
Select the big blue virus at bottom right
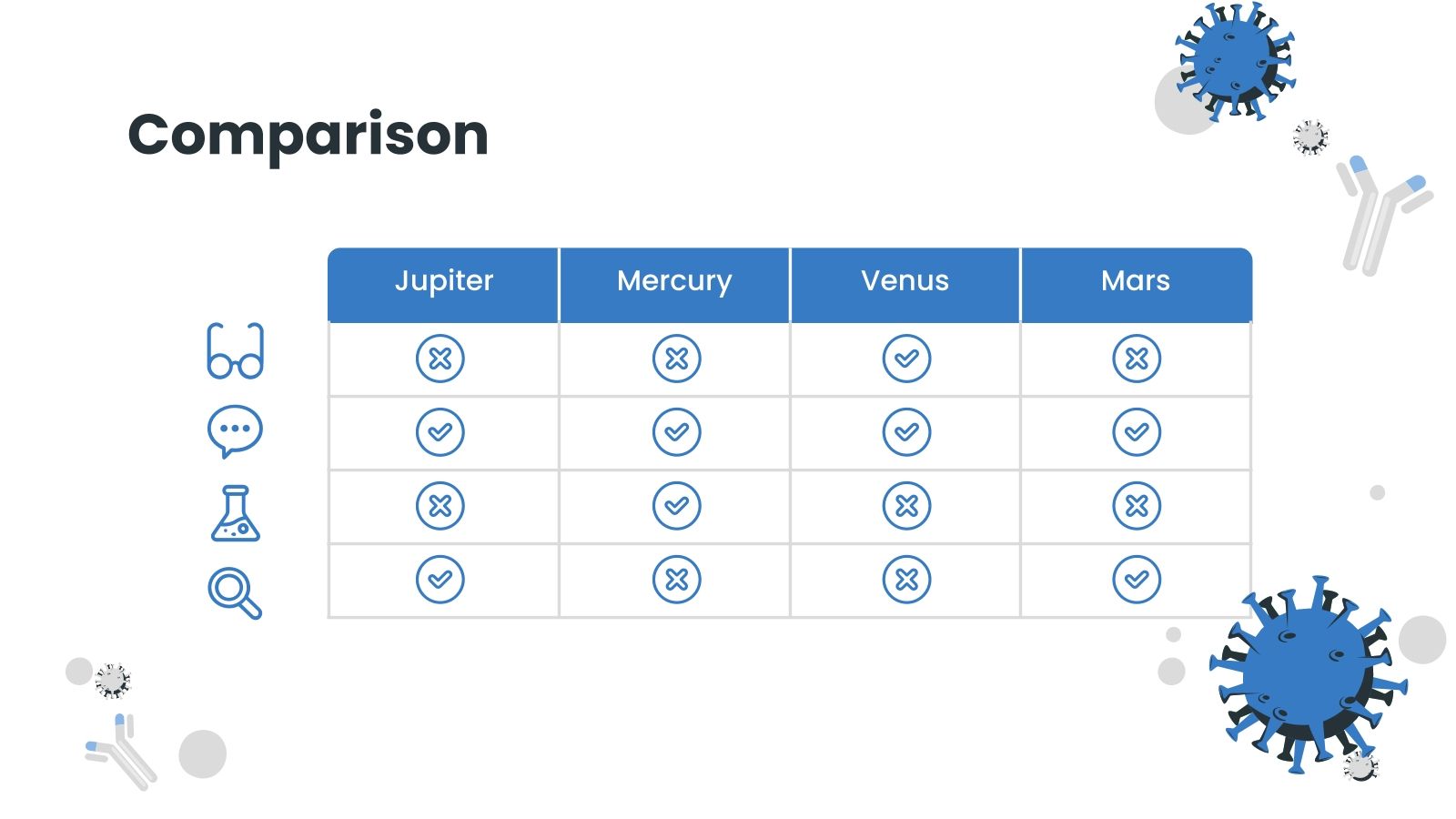point(1306,672)
